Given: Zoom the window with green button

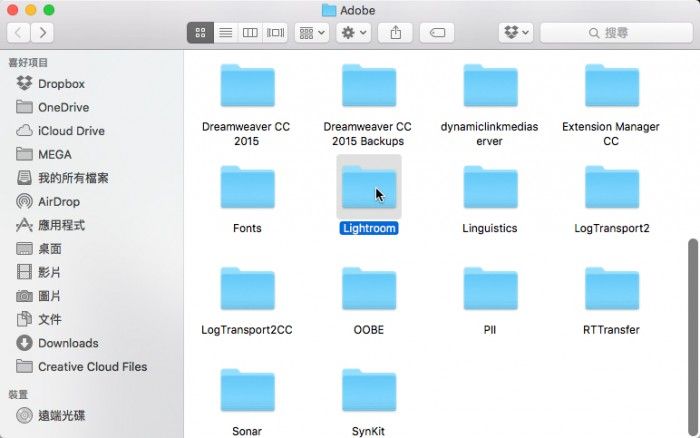Looking at the screenshot, I should pyautogui.click(x=49, y=10).
